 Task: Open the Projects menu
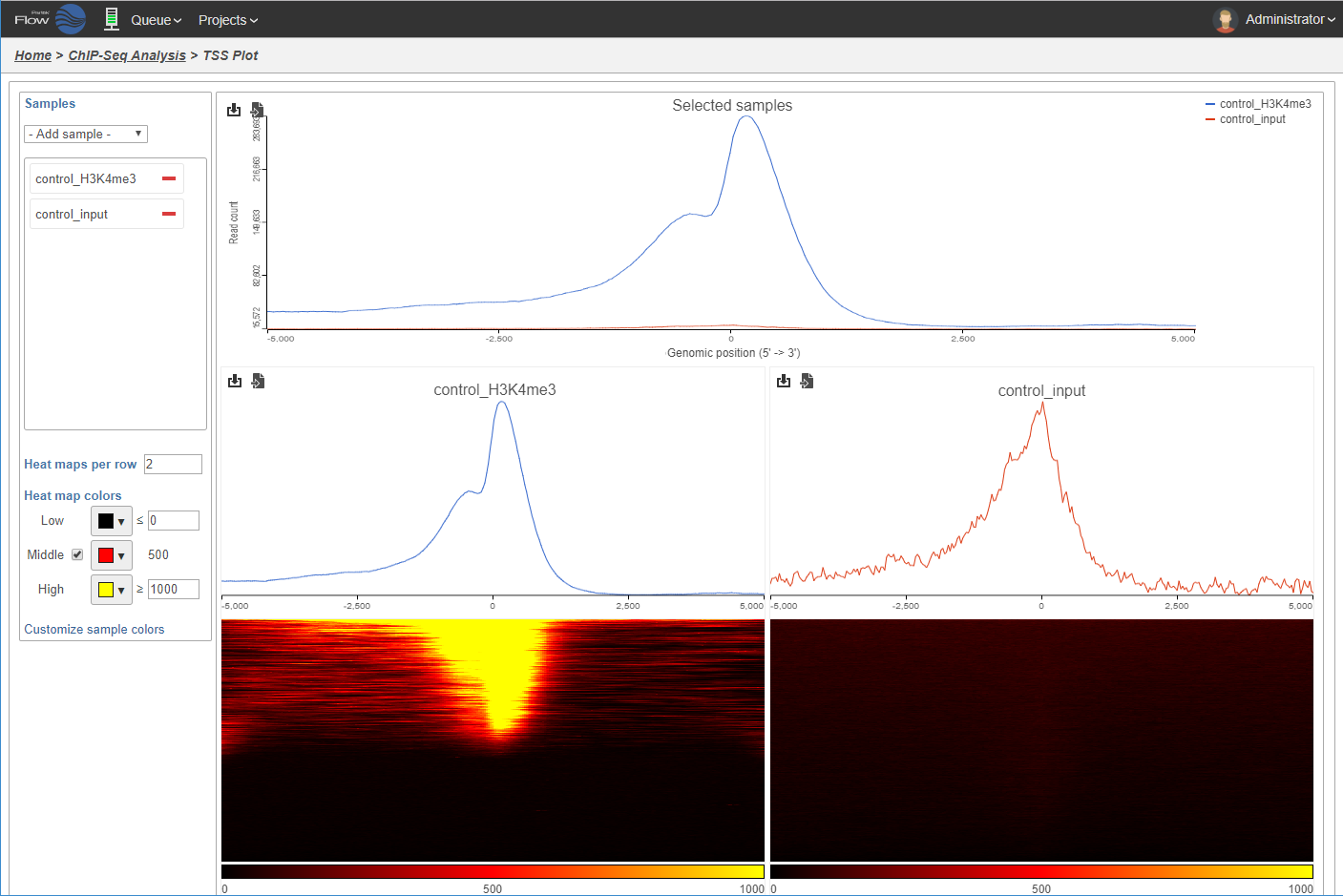click(x=228, y=20)
